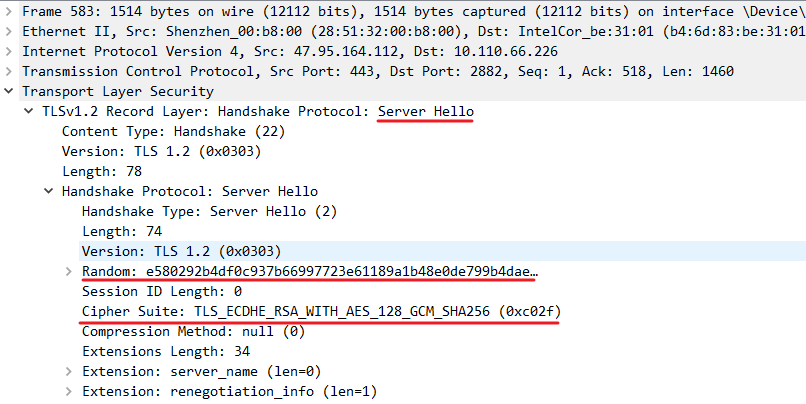This screenshot has height=404, width=806.
Task: Collapse Transport Layer Security section
Action: pyautogui.click(x=9, y=91)
